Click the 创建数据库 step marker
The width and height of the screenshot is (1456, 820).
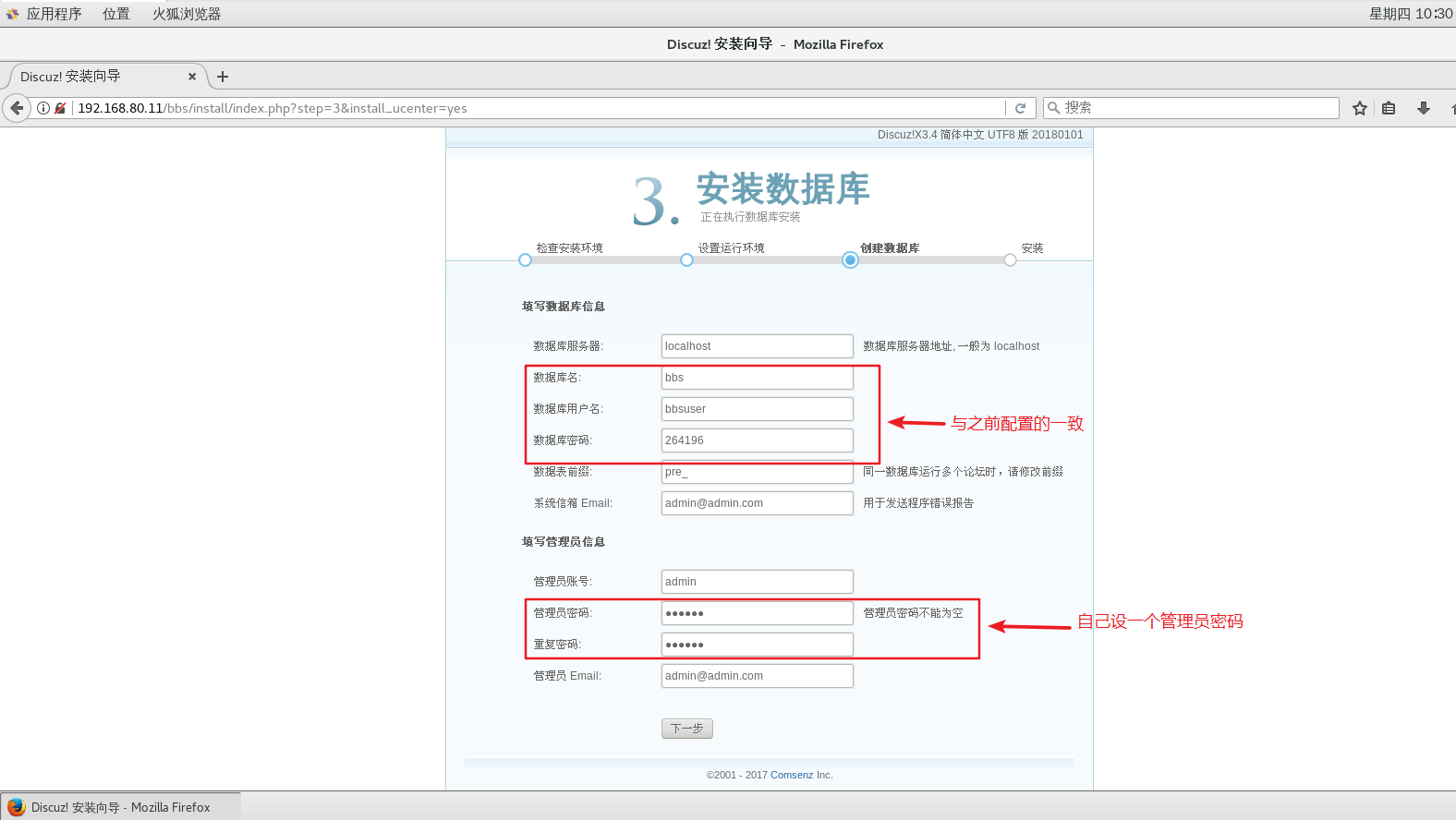850,260
